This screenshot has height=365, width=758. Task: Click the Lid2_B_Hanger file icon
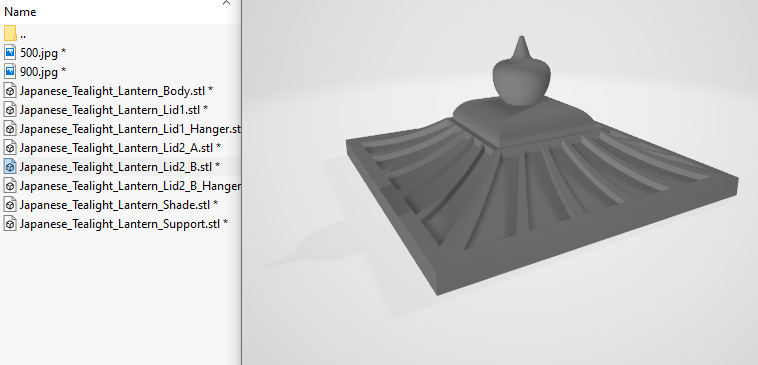click(x=10, y=186)
